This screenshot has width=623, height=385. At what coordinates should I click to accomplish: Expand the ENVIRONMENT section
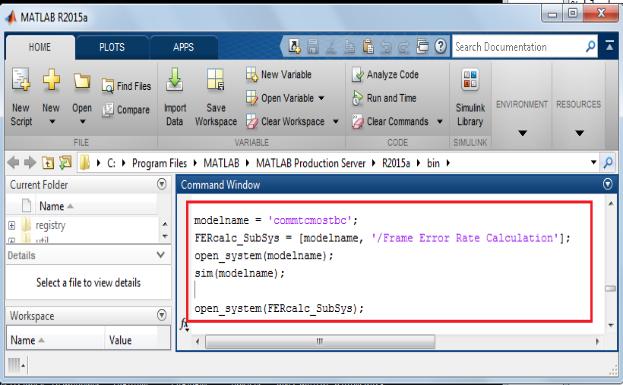[x=522, y=133]
